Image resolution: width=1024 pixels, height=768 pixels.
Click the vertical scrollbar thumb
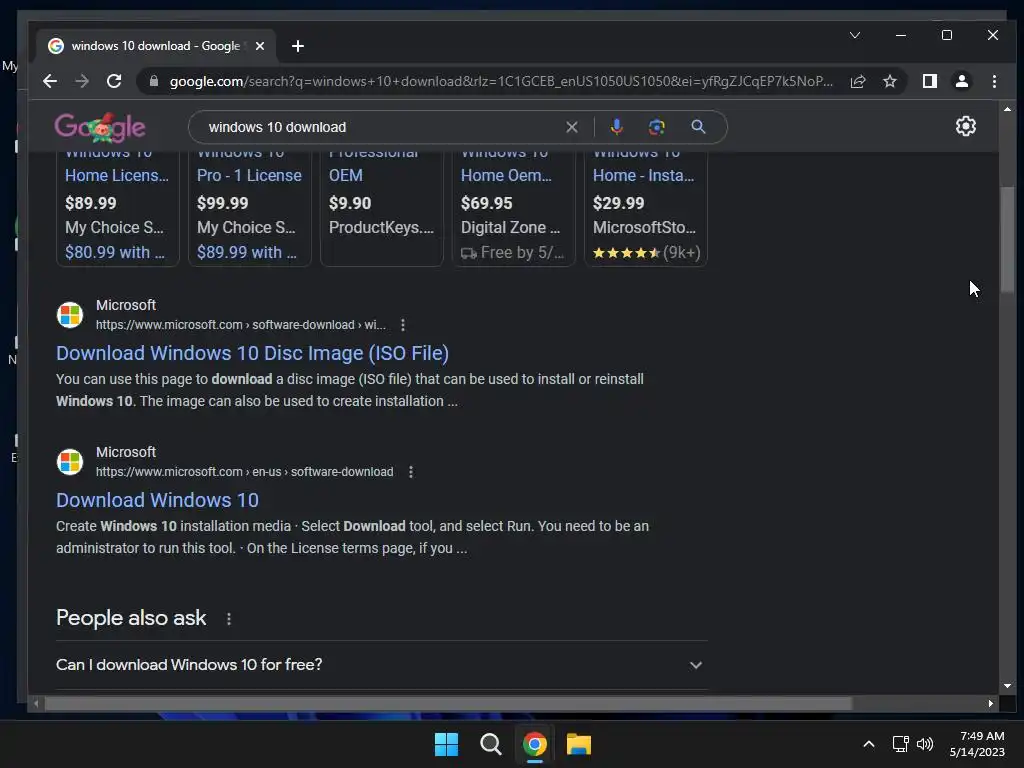click(x=1007, y=239)
